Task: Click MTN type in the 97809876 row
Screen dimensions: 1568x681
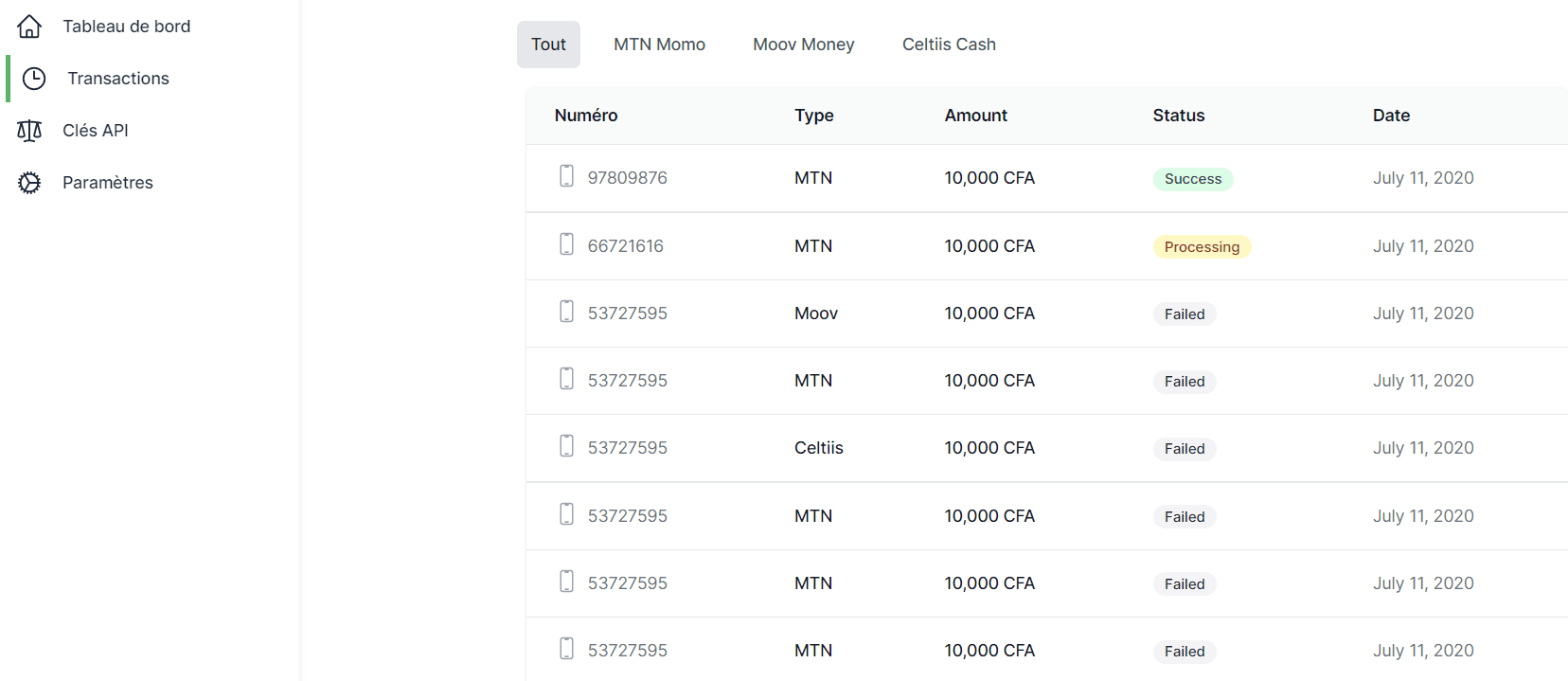Action: click(x=813, y=178)
